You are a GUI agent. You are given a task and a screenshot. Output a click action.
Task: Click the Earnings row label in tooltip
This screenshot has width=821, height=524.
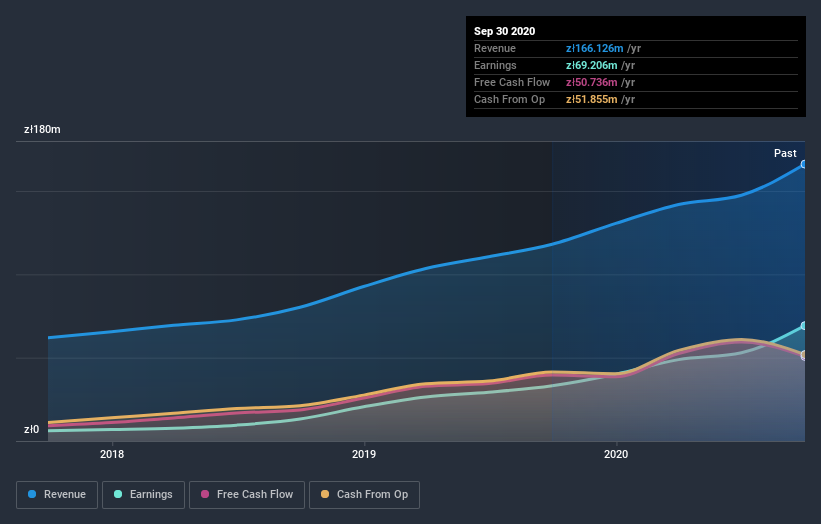point(495,65)
